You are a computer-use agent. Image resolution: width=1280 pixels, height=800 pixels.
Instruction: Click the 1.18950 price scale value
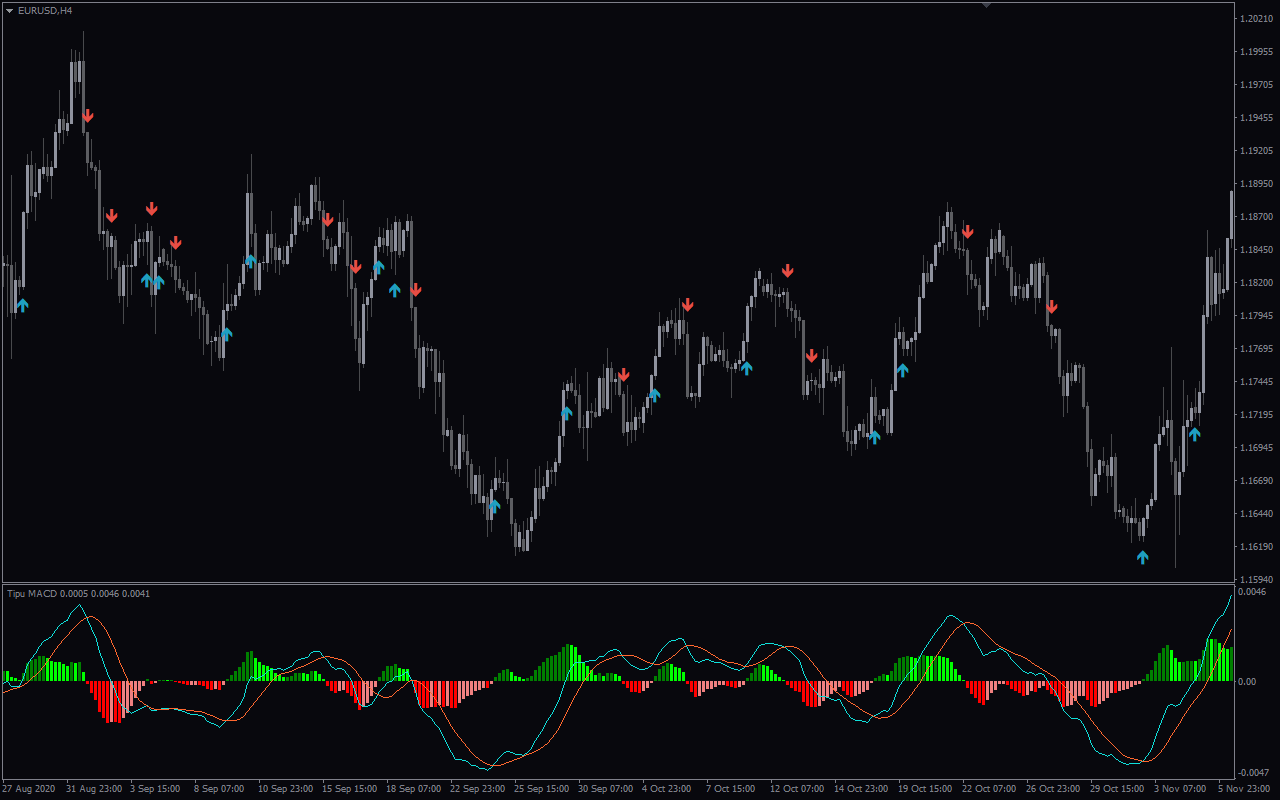click(1255, 184)
